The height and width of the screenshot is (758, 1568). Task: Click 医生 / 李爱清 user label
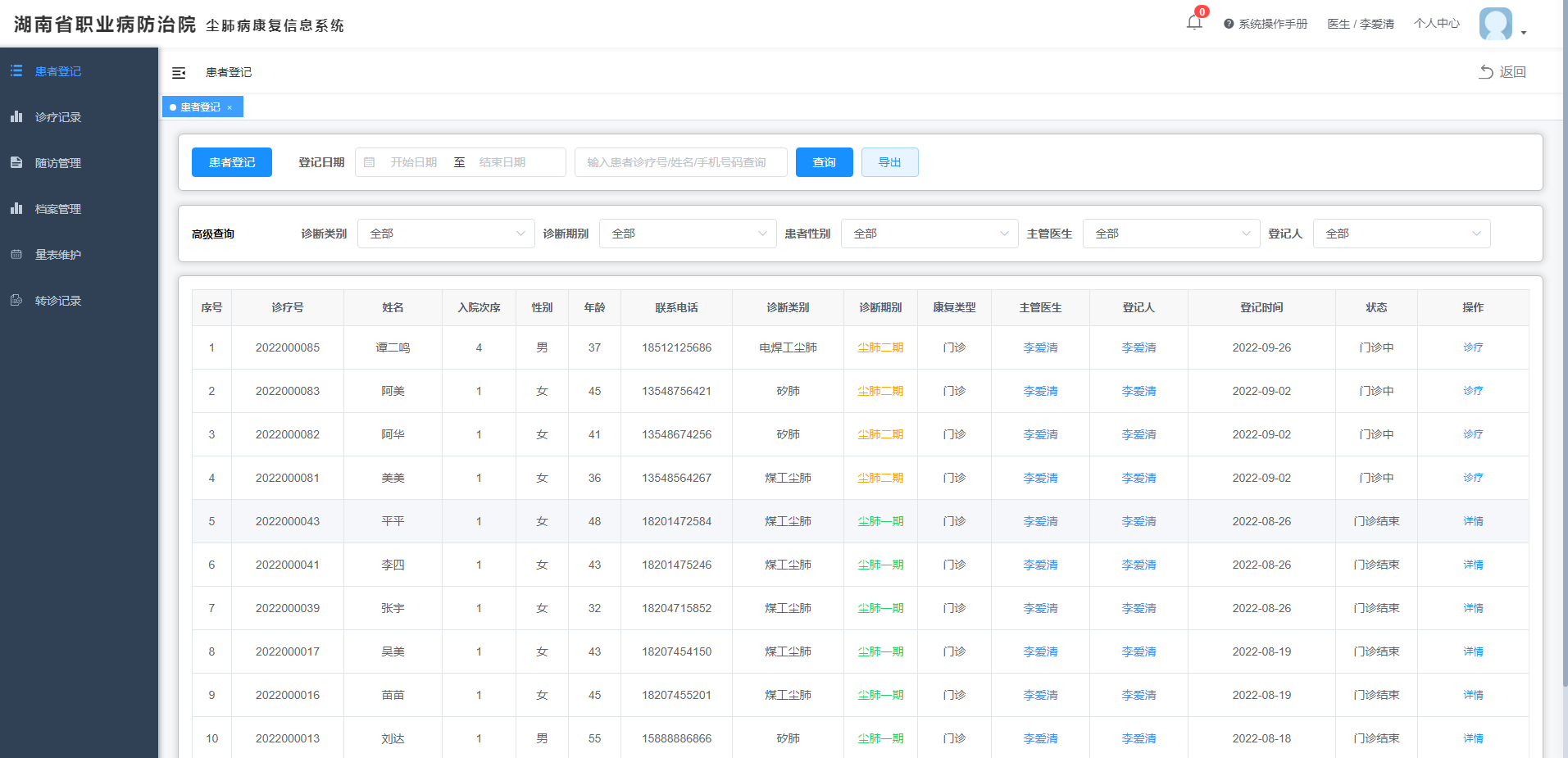1361,24
